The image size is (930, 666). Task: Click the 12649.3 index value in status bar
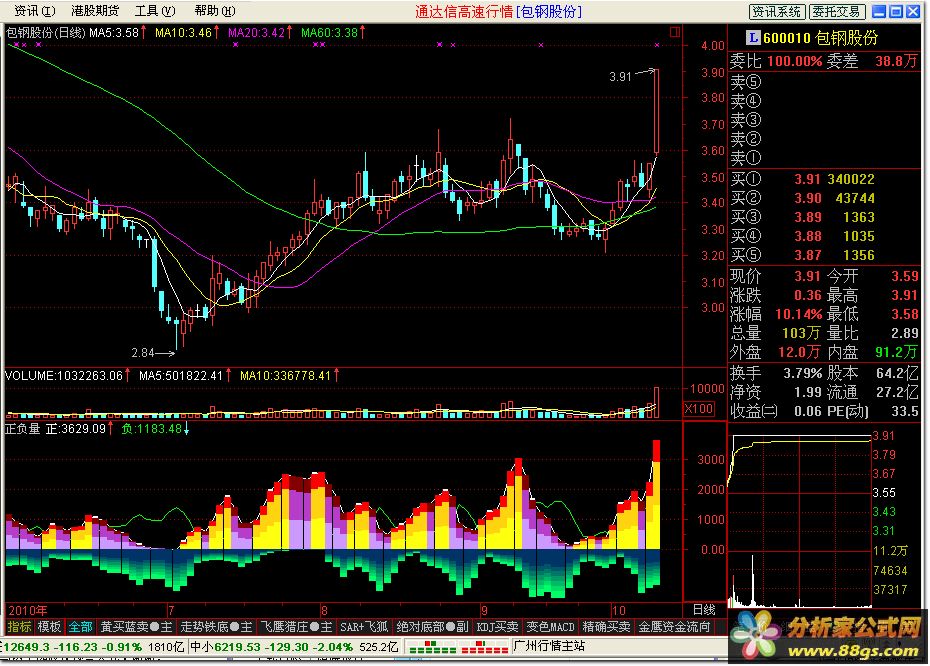(x=29, y=647)
